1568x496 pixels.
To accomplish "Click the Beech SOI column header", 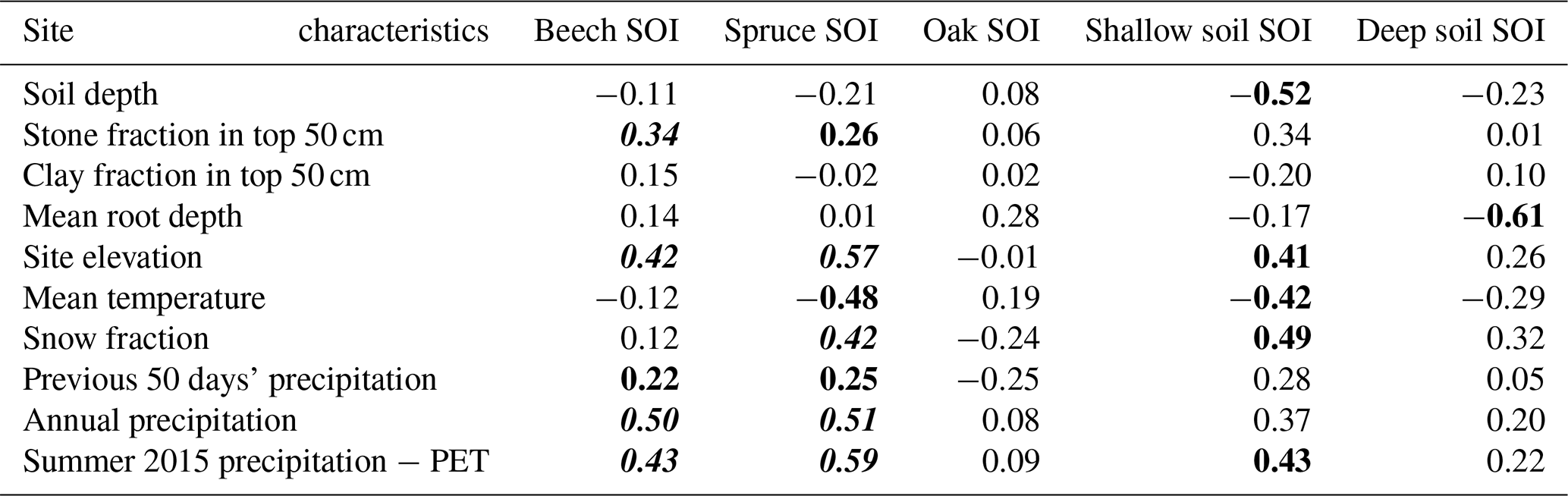I will tap(606, 31).
